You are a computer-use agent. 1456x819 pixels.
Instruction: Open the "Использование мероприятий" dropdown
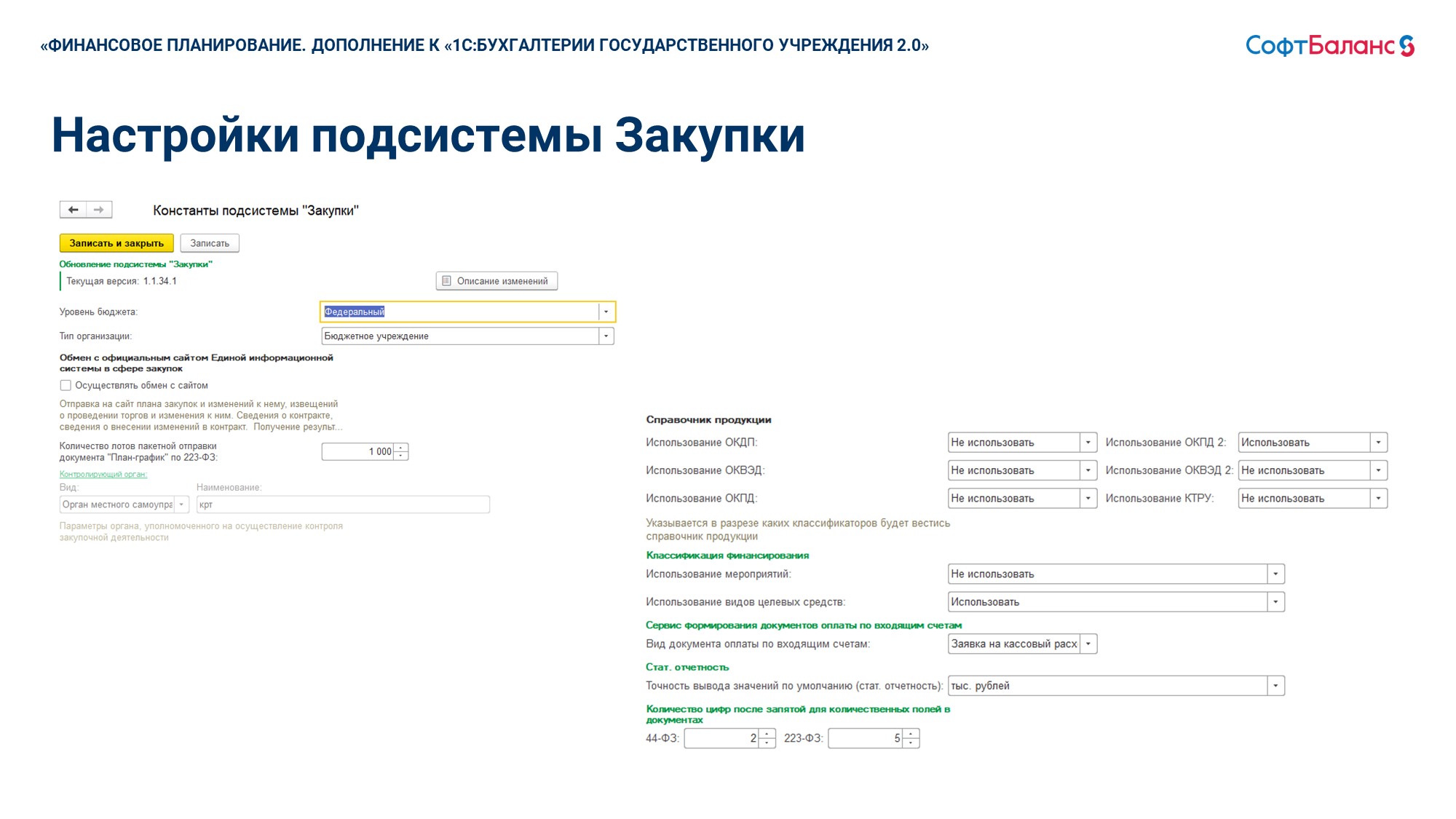pyautogui.click(x=1275, y=574)
